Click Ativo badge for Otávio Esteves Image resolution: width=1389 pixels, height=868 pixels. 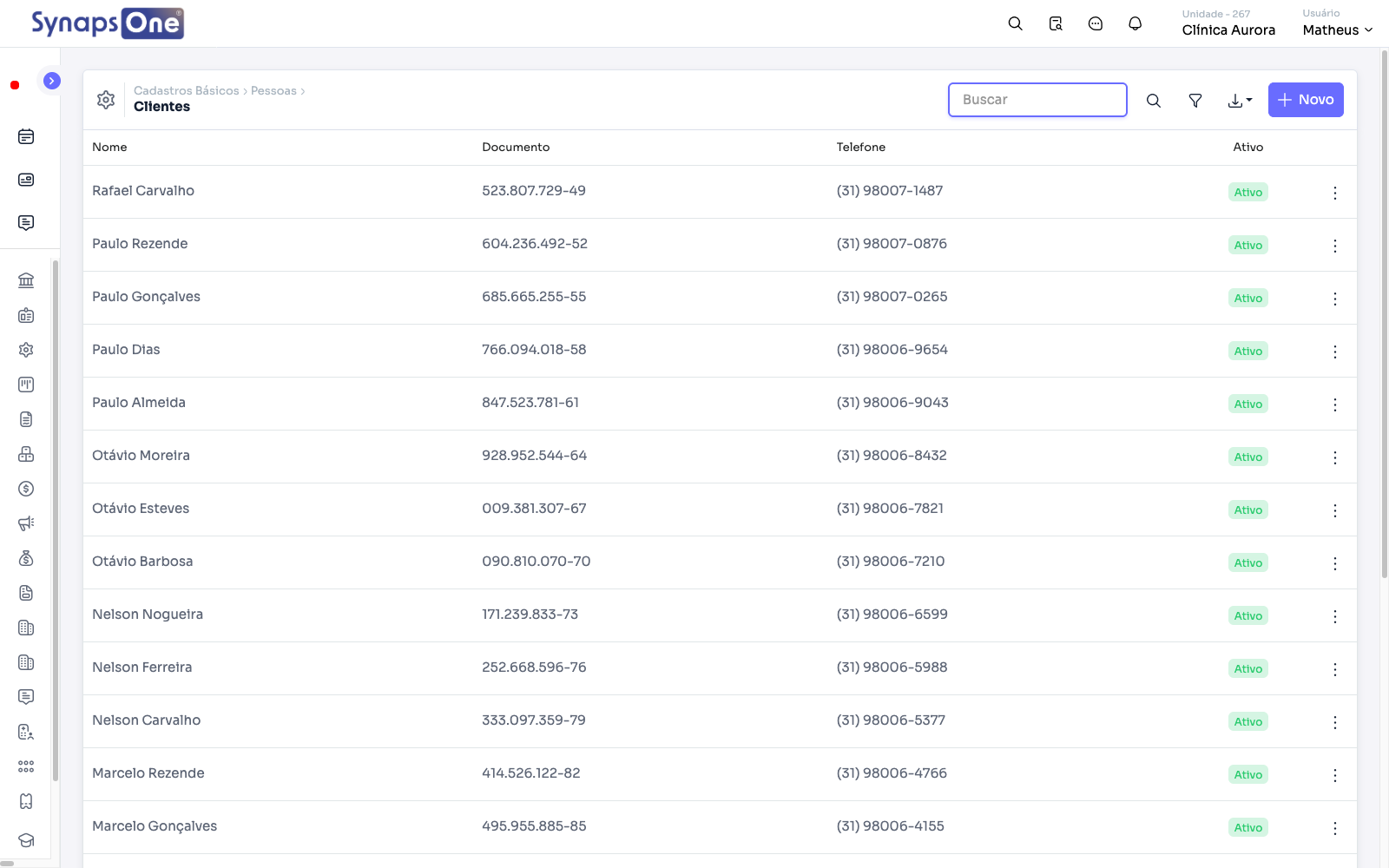[1248, 510]
